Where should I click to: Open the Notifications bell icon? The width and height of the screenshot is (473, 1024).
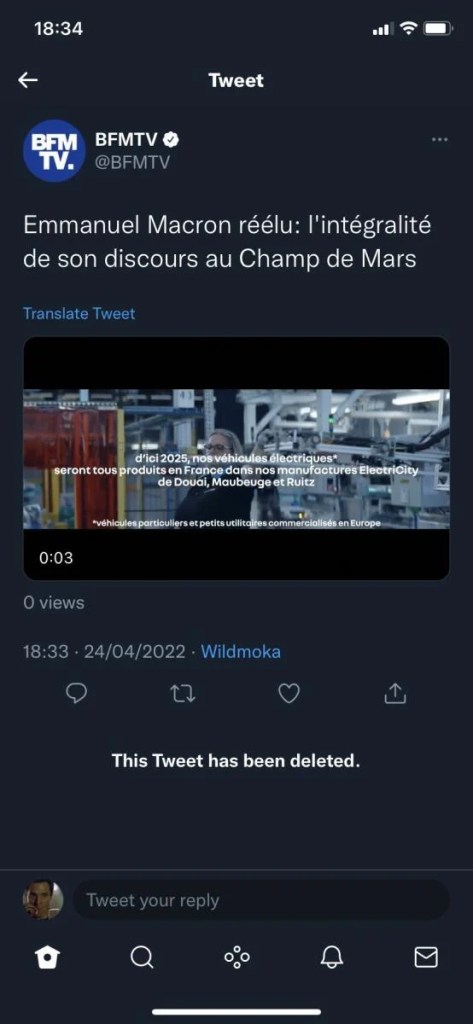[x=332, y=957]
